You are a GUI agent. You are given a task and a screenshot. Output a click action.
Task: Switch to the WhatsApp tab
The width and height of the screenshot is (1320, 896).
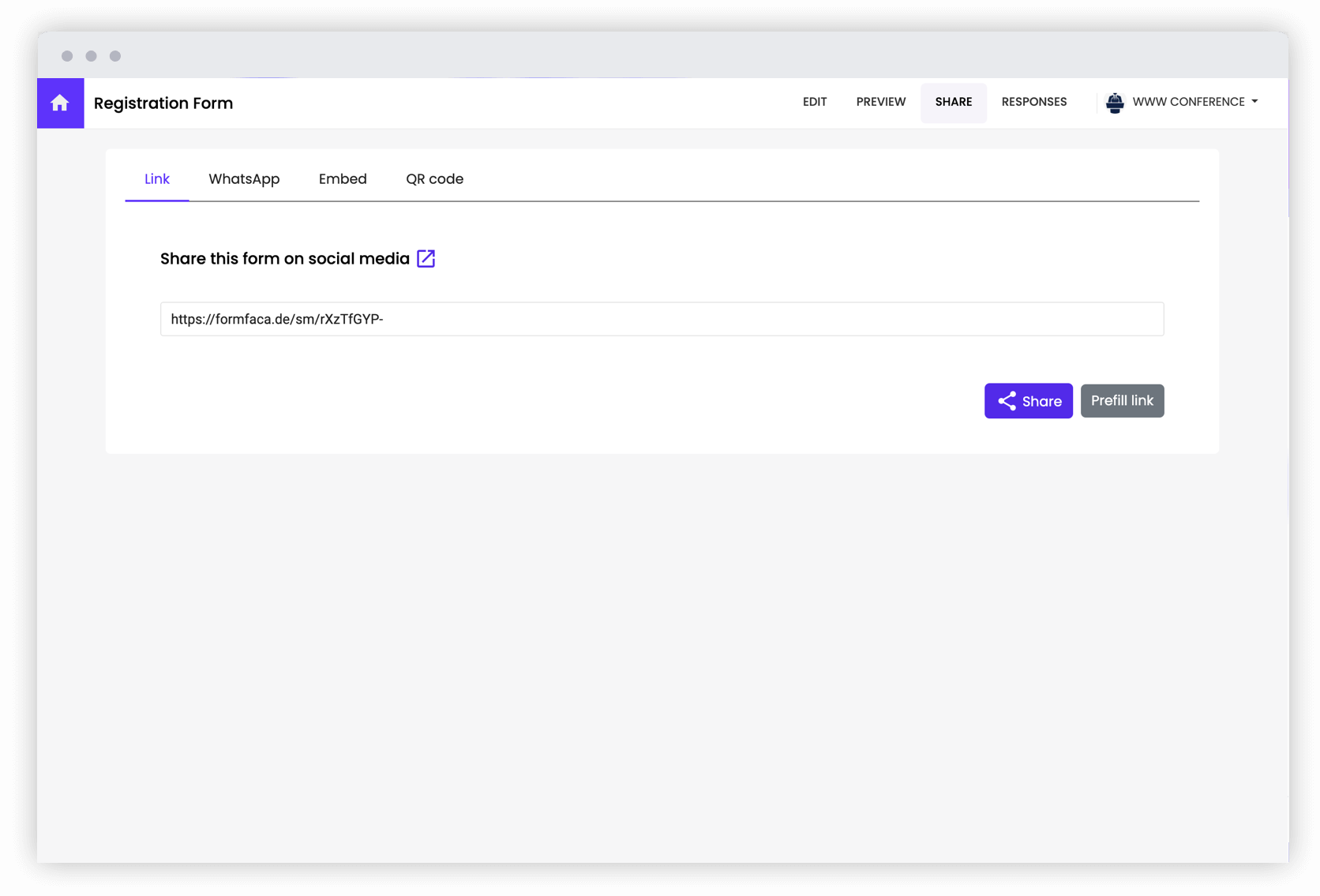point(244,179)
